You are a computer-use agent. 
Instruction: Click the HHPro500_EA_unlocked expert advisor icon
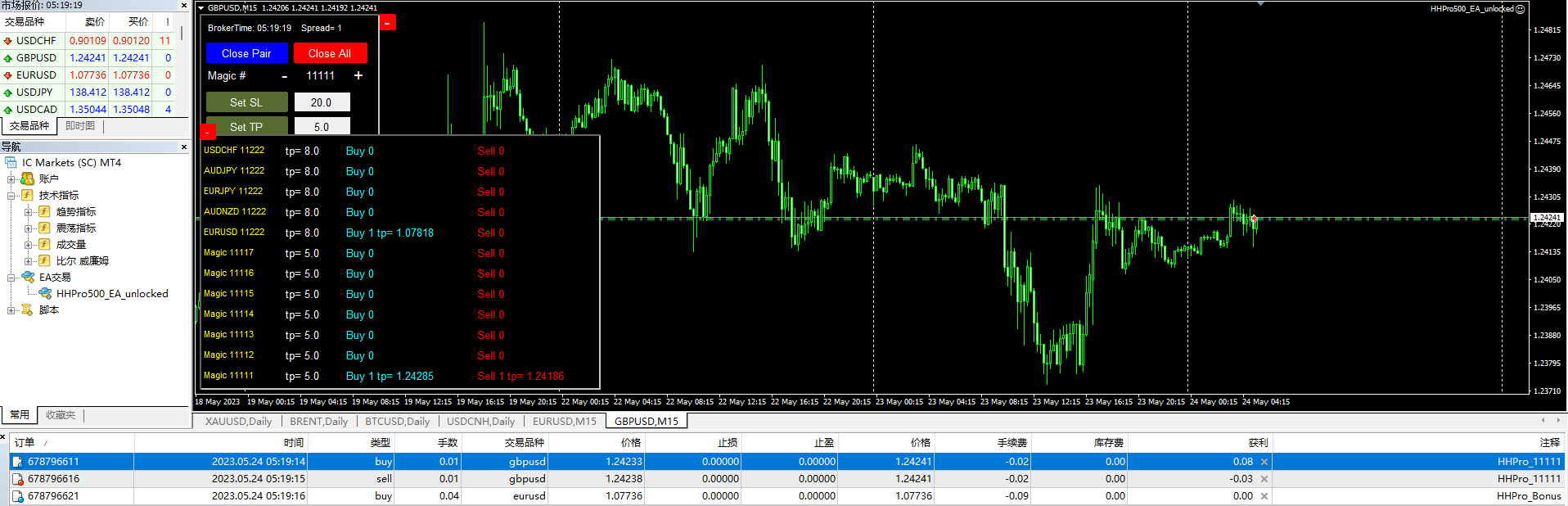pos(46,293)
